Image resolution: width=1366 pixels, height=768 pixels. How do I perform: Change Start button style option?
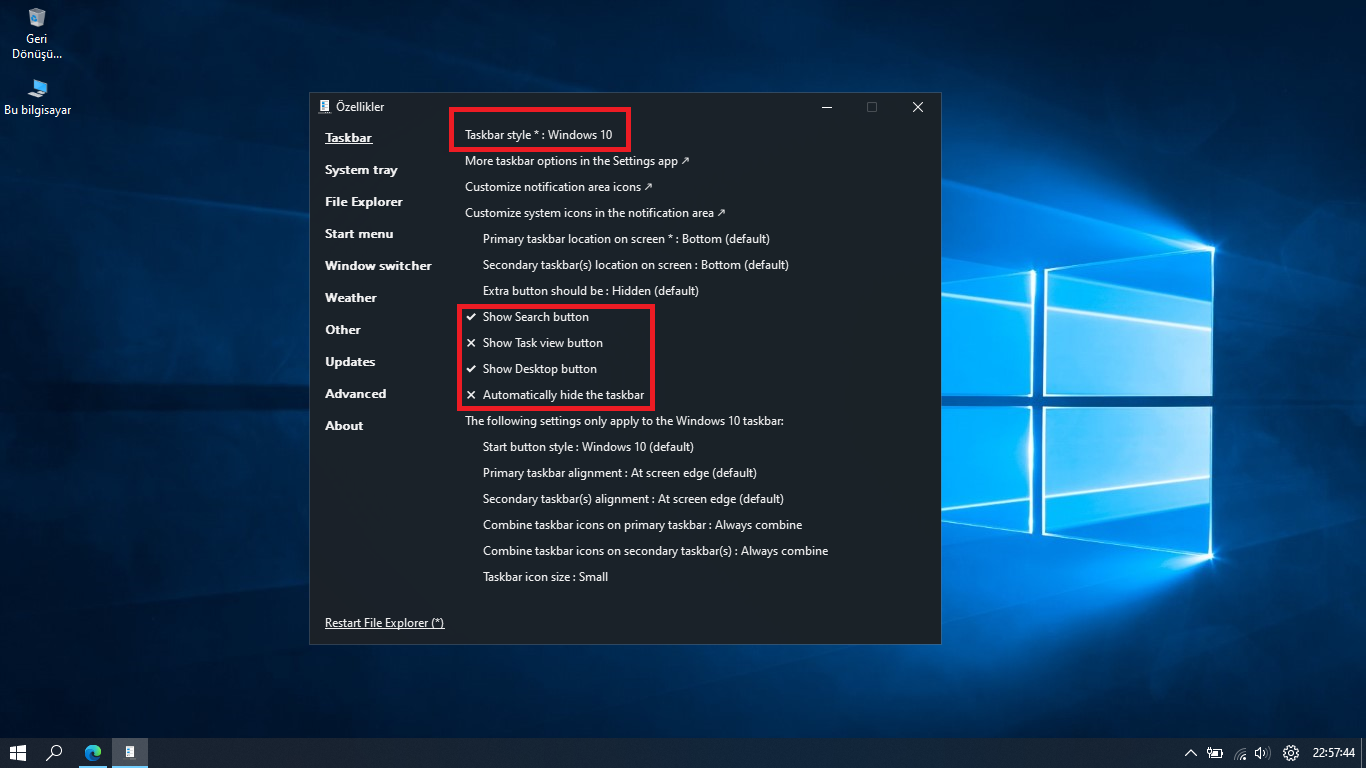(588, 447)
